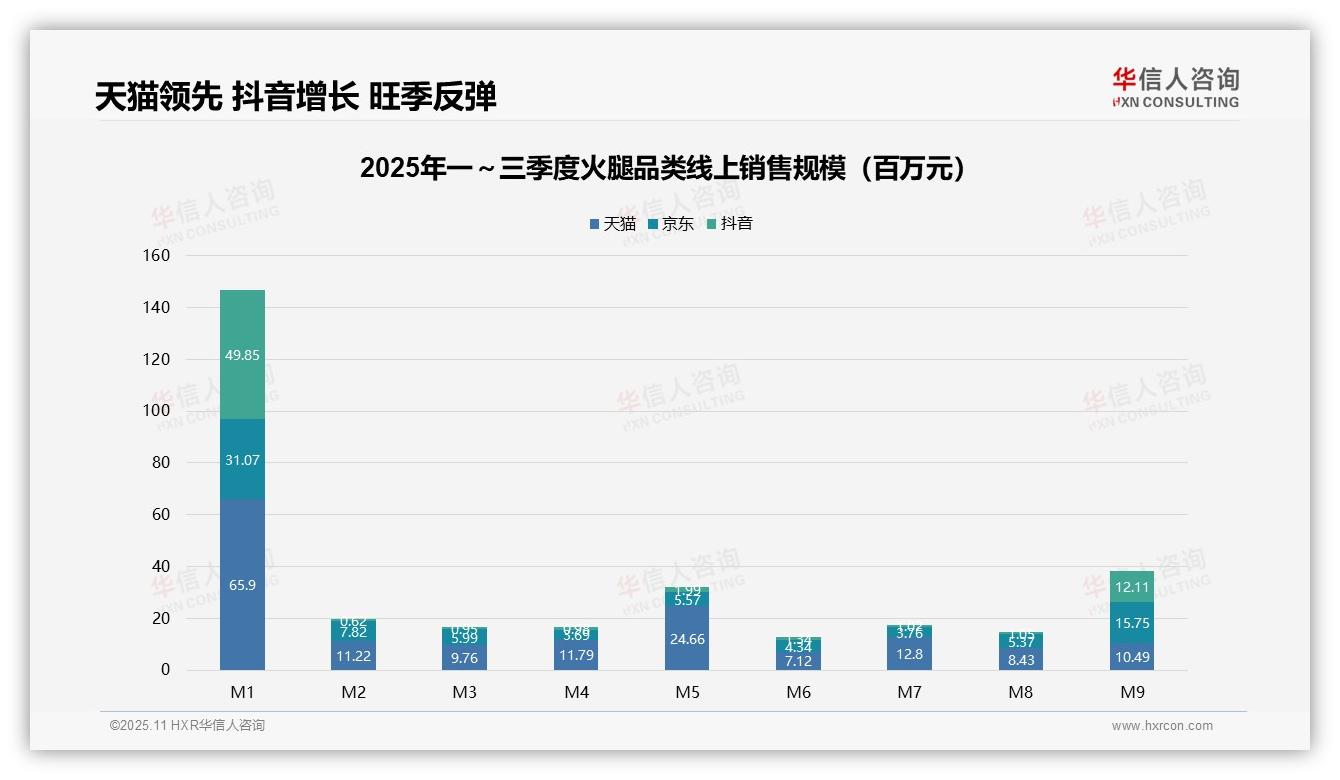This screenshot has width=1340, height=780.
Task: Expand the M9 bar breakdown
Action: (1131, 620)
